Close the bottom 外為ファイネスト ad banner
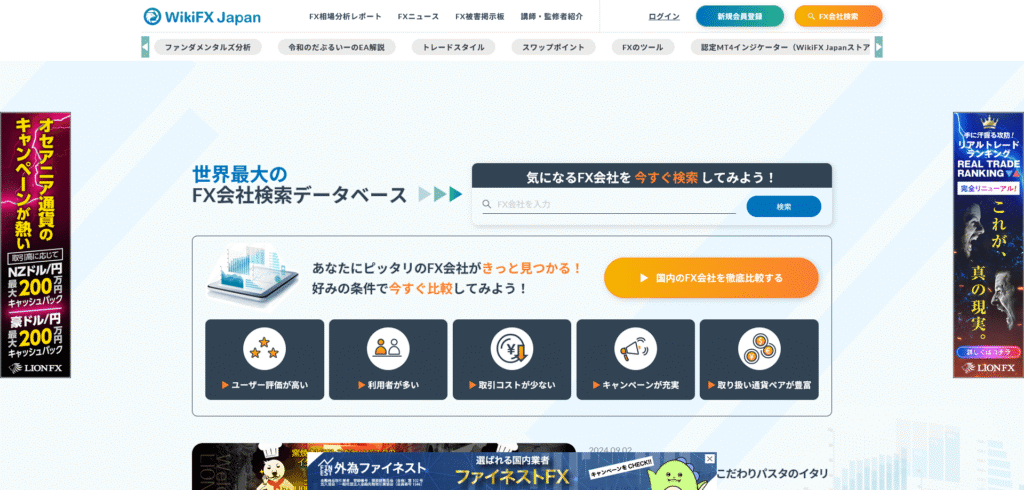Screen dimensions: 1024x490 tap(710, 459)
